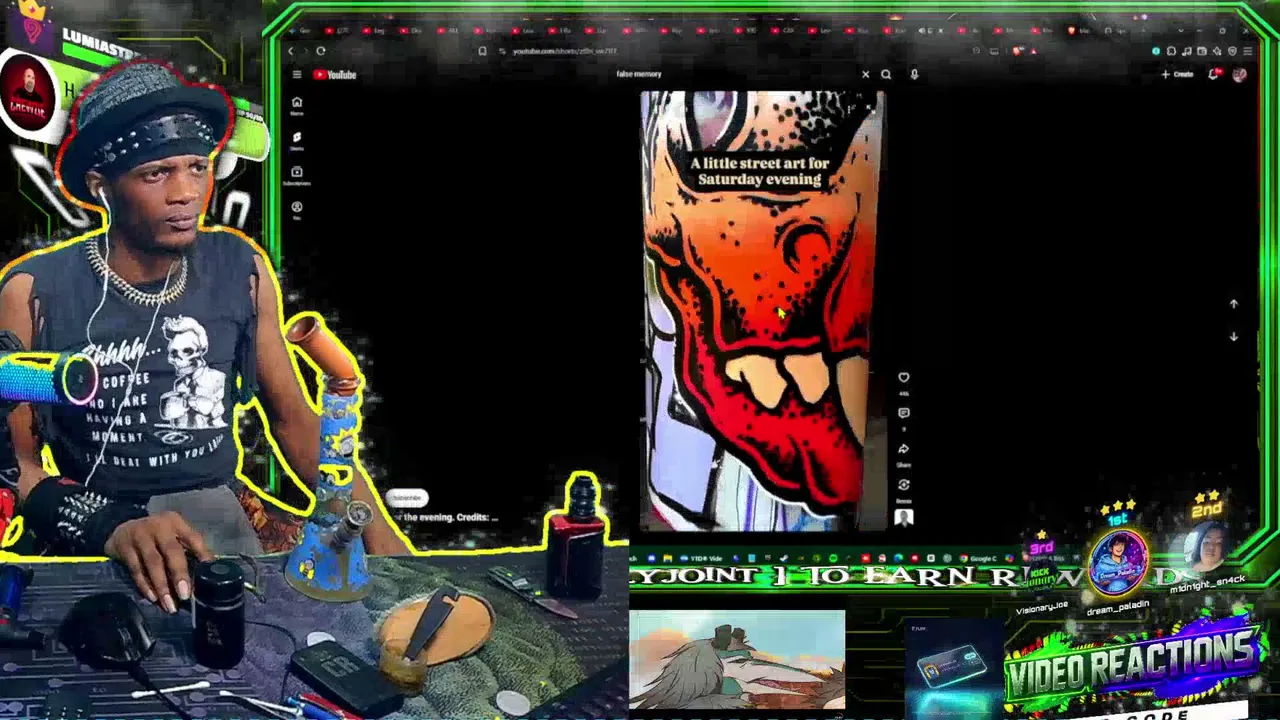
Task: Like the short with heart icon
Action: click(x=904, y=378)
